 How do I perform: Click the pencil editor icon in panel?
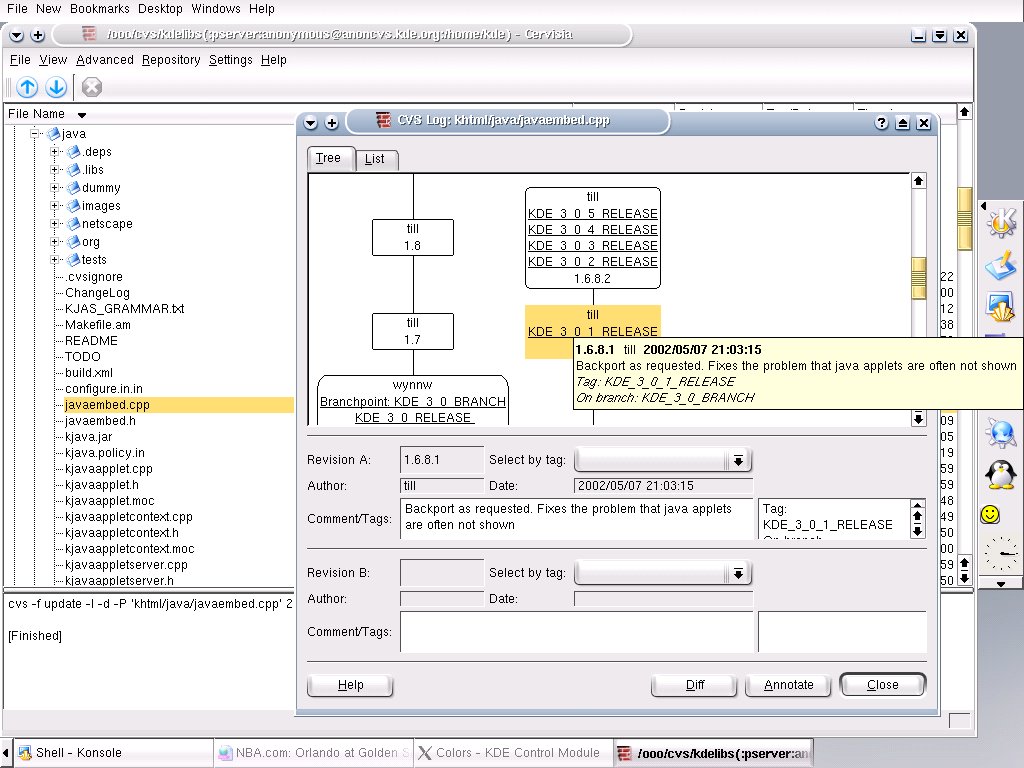[1000, 265]
